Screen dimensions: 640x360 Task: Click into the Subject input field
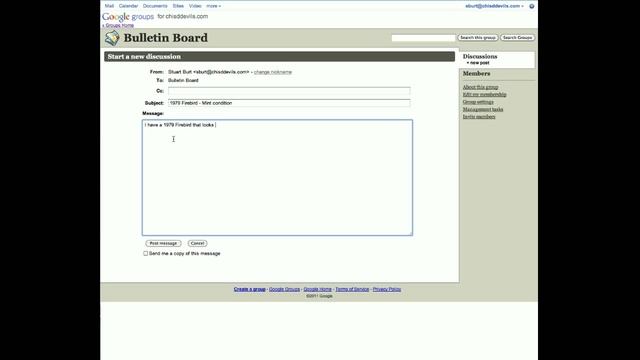tap(289, 103)
